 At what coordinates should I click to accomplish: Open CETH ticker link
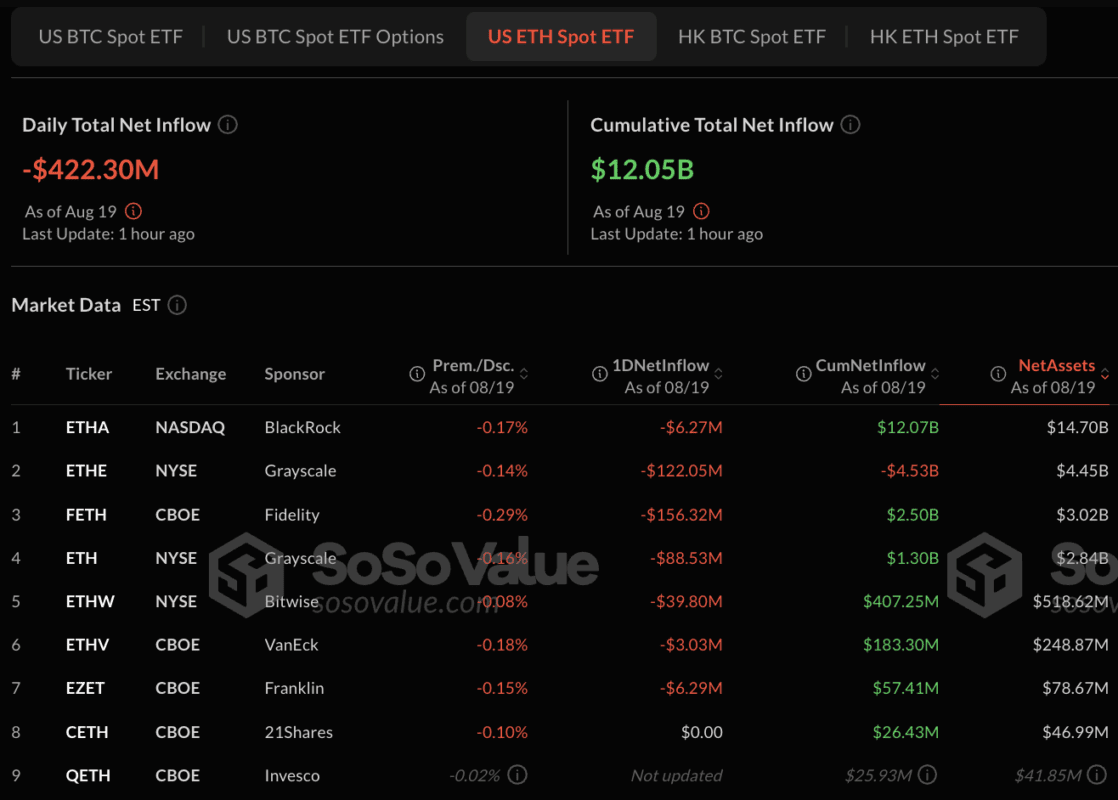coord(87,732)
